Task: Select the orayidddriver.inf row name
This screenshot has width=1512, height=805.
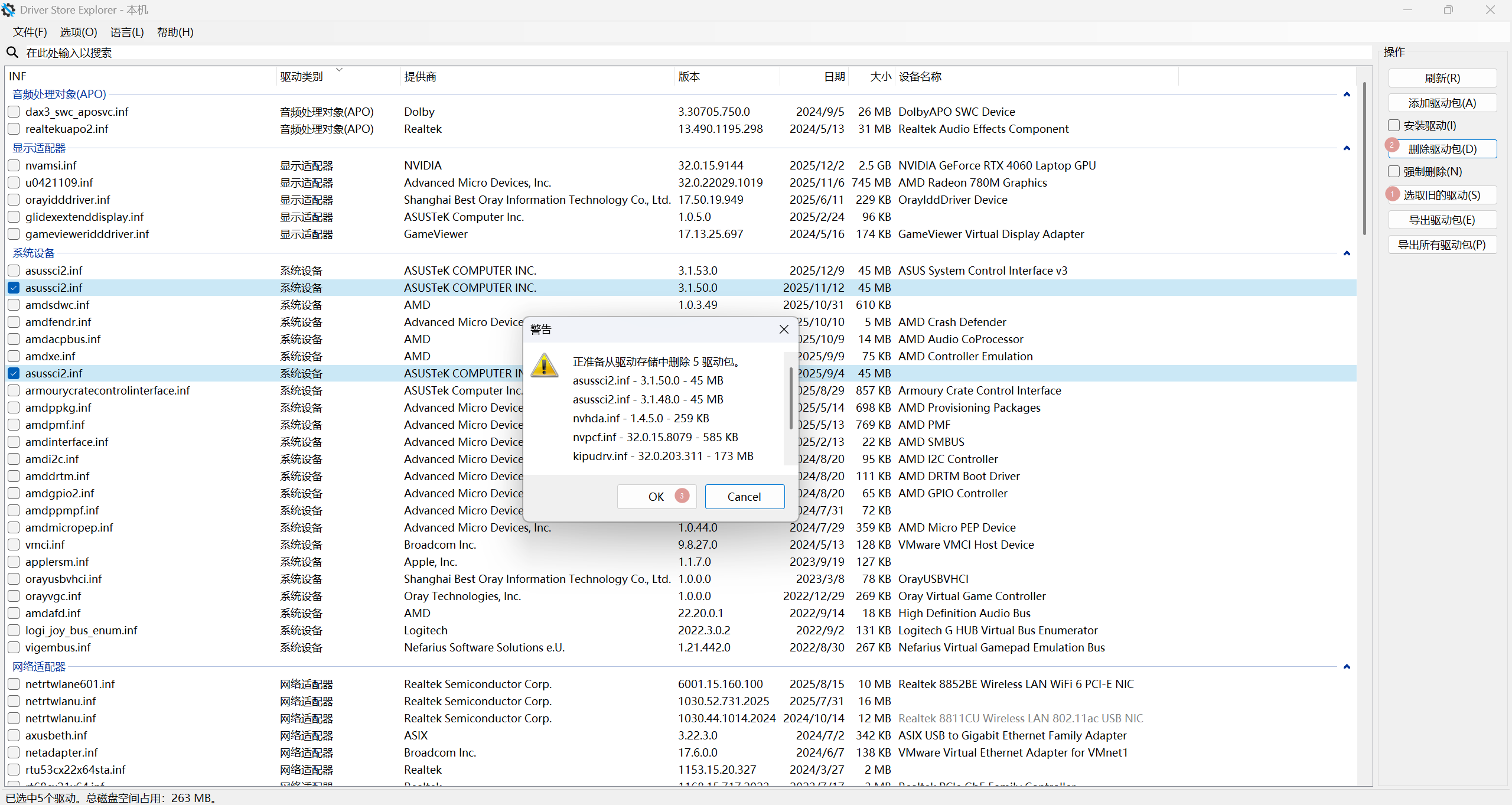Action: pos(68,200)
